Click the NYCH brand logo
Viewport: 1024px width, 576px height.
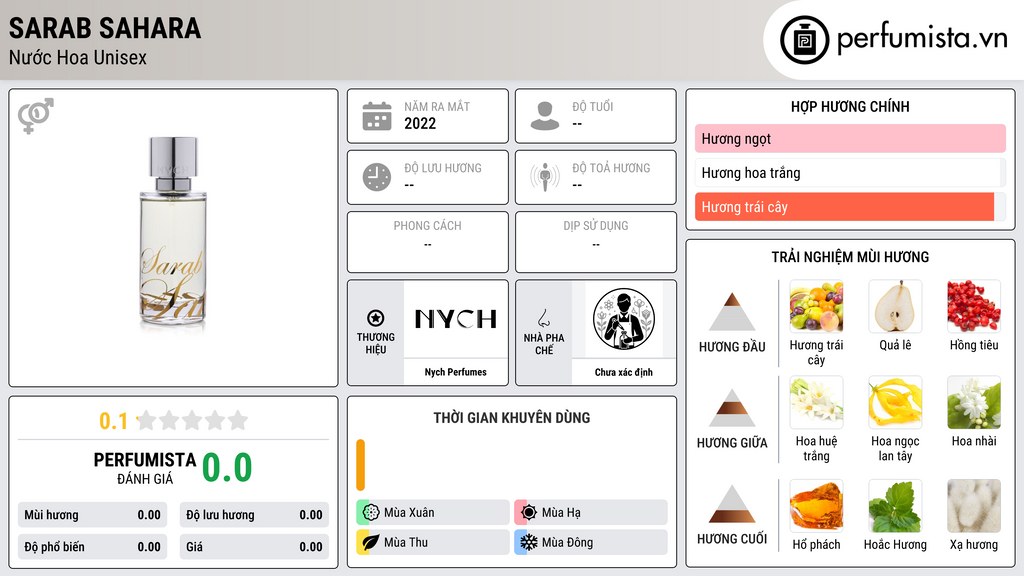coord(456,319)
